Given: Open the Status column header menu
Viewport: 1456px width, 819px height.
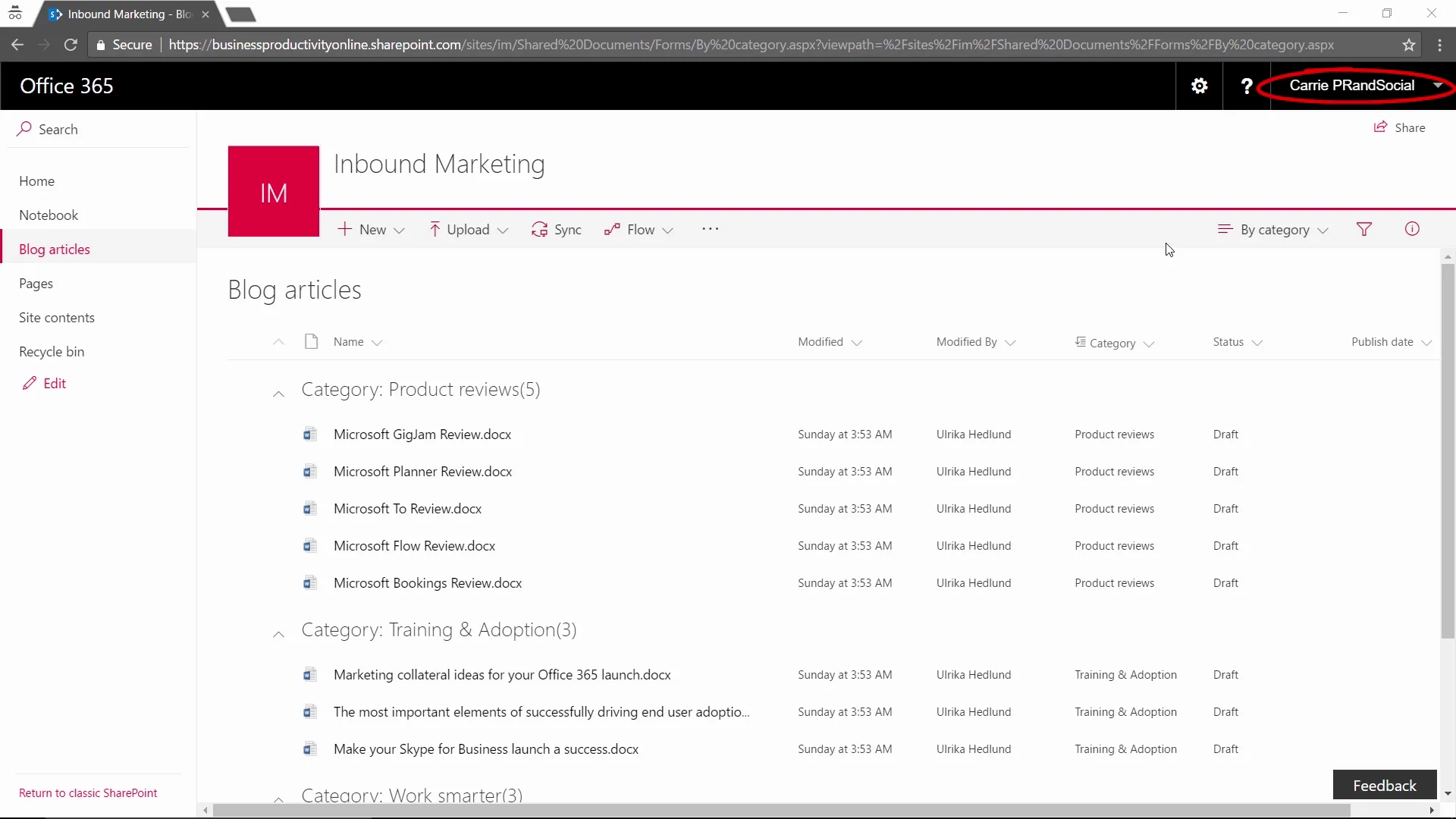Looking at the screenshot, I should point(1238,342).
